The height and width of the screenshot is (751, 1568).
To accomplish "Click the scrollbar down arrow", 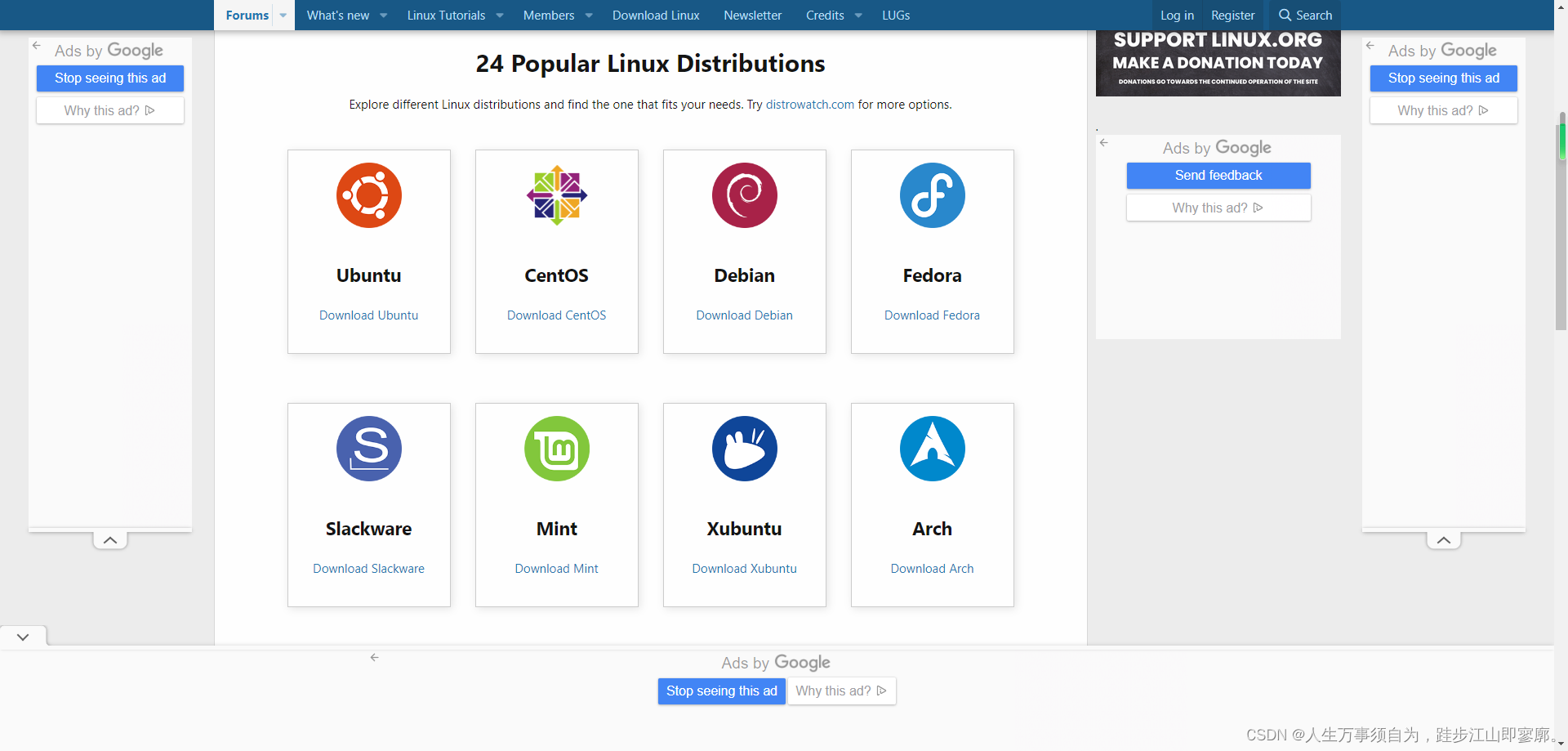I will (x=1561, y=744).
